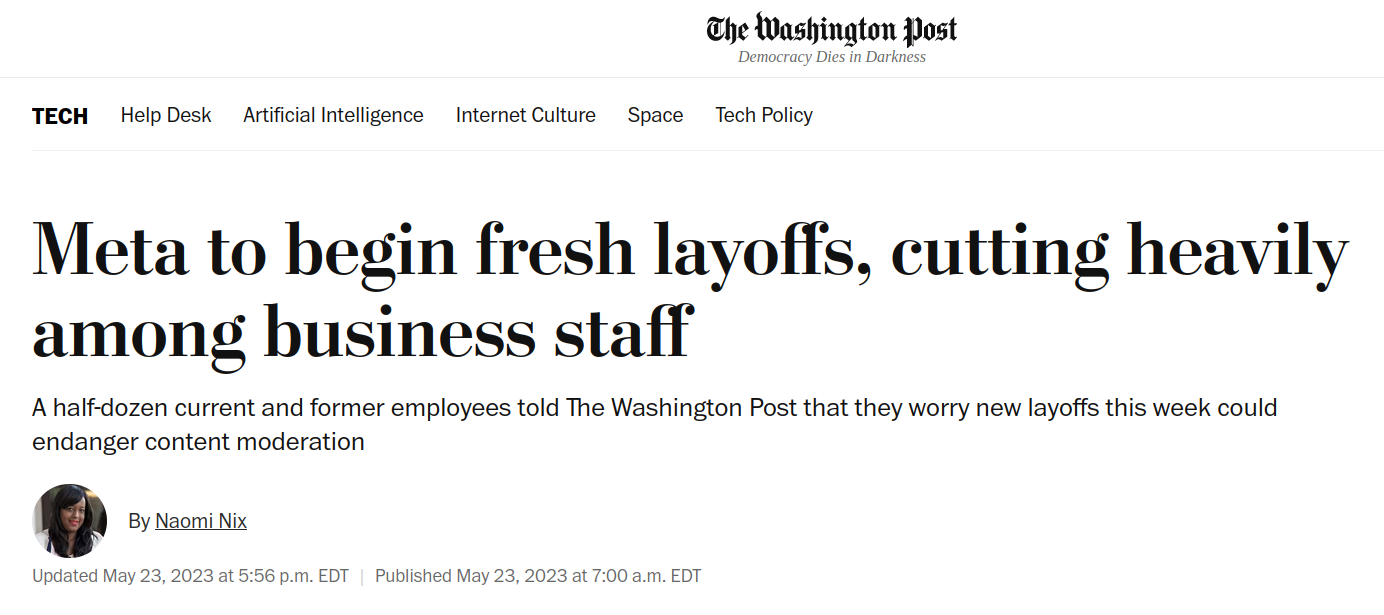The image size is (1384, 615).
Task: Click the divider between the two timestamps
Action: (x=362, y=576)
